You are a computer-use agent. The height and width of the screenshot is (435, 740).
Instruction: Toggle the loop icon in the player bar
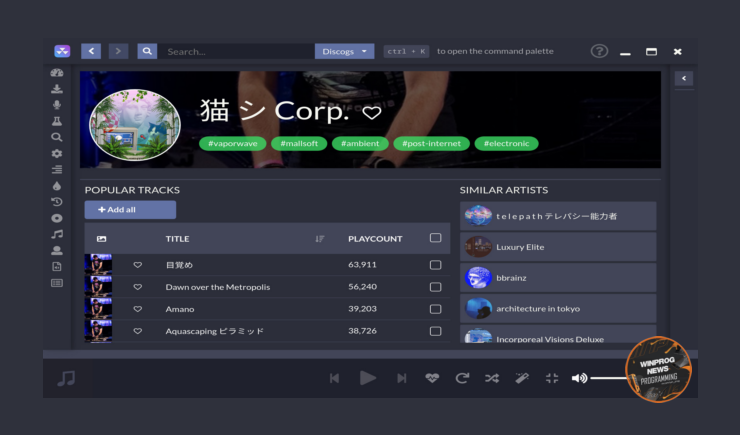tap(462, 378)
